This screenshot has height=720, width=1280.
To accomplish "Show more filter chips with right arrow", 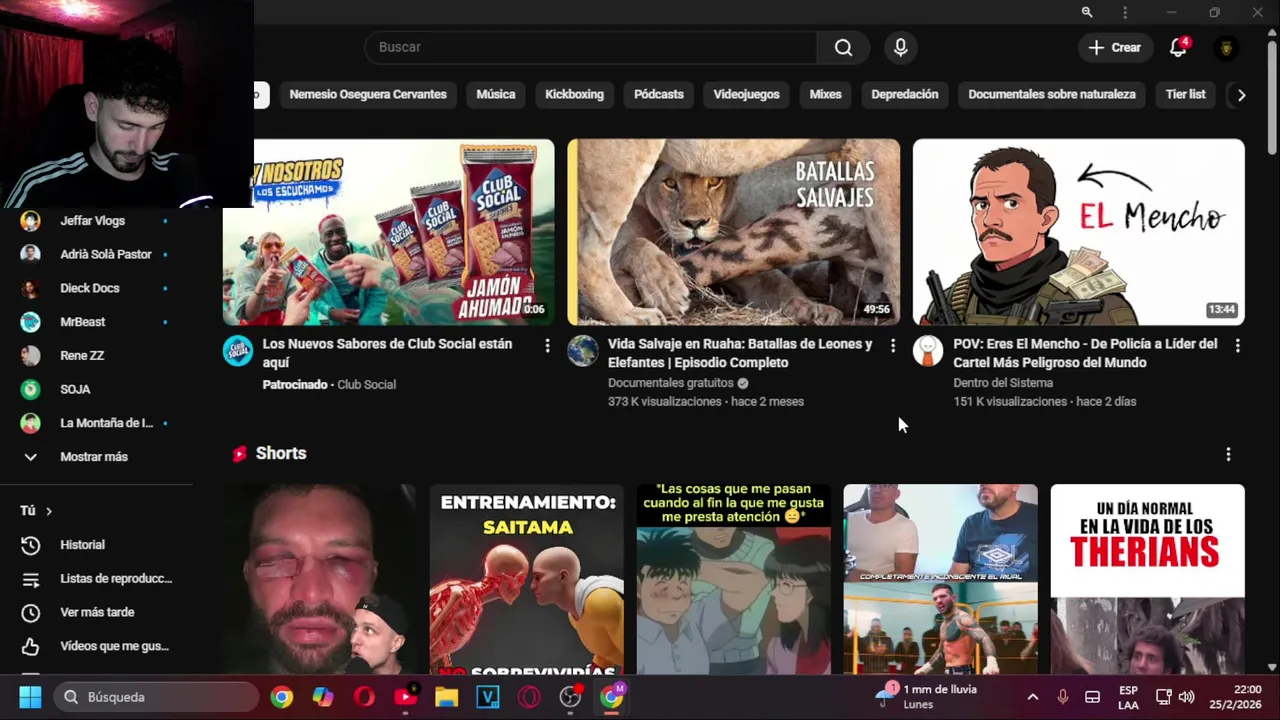I will pyautogui.click(x=1241, y=95).
